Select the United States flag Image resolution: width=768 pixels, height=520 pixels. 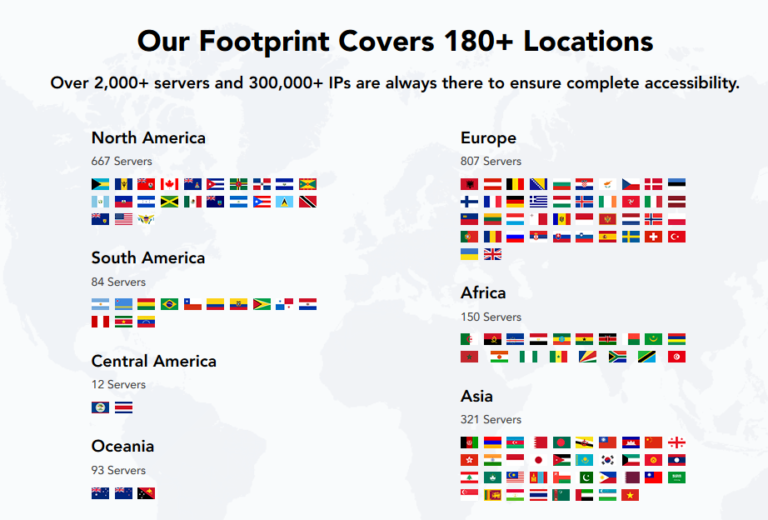click(123, 219)
